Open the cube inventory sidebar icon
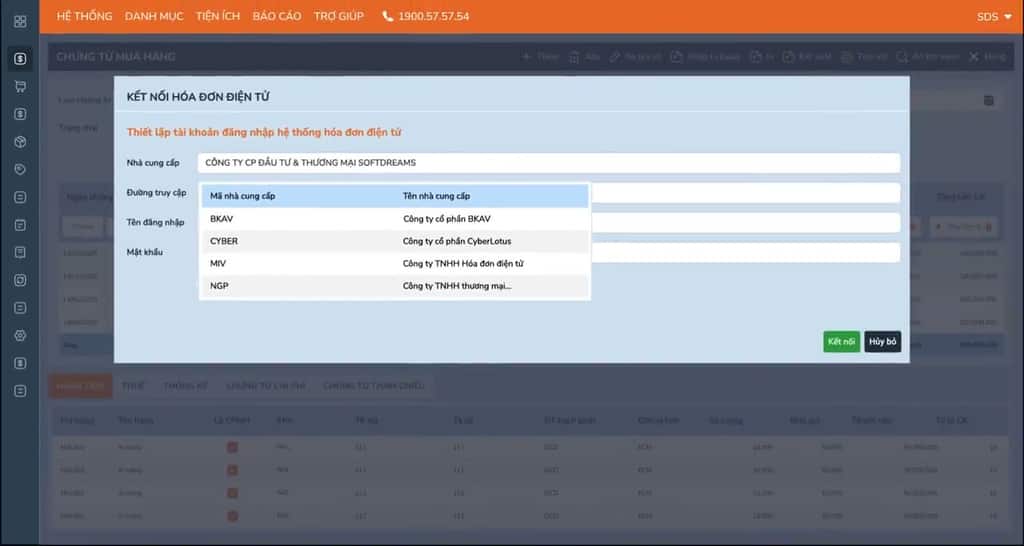 [x=20, y=142]
